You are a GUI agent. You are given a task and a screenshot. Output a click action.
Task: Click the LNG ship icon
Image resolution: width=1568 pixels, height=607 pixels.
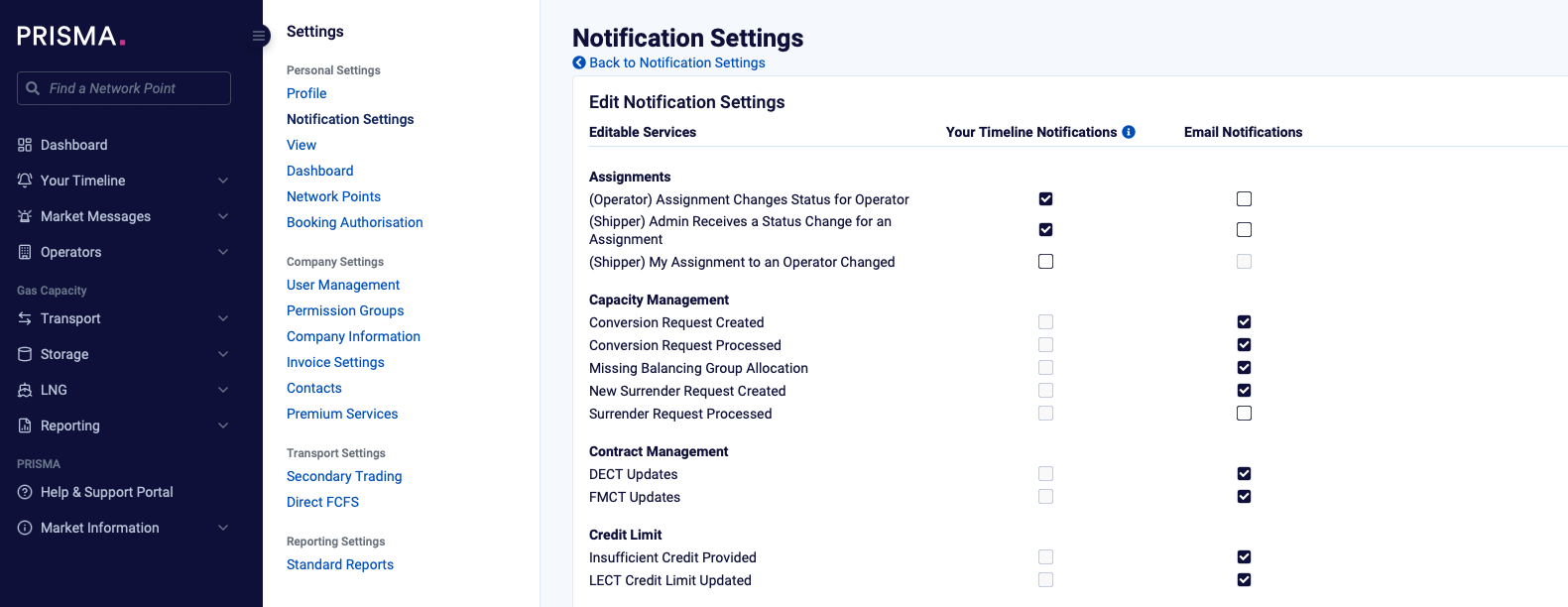[25, 390]
